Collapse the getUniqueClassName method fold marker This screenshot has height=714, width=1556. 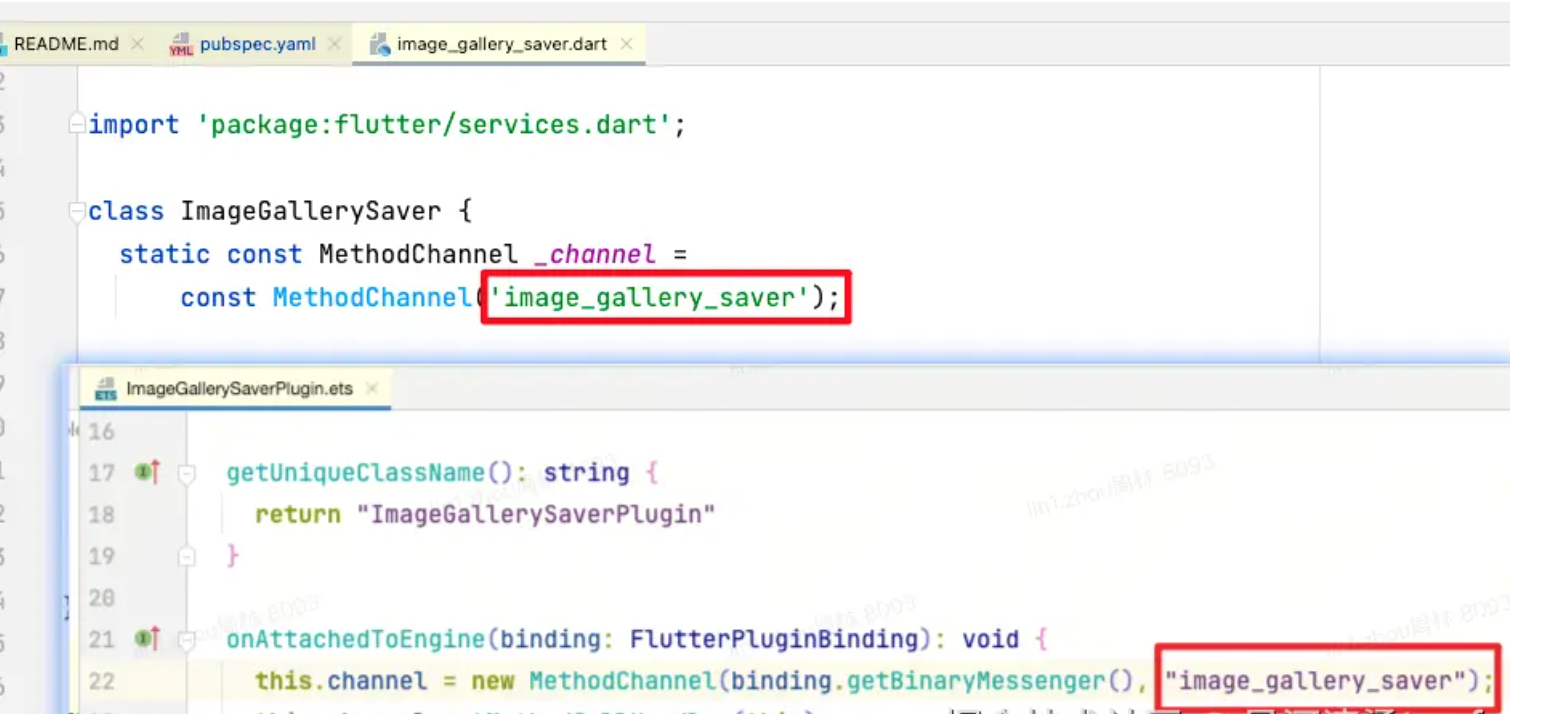pos(185,473)
